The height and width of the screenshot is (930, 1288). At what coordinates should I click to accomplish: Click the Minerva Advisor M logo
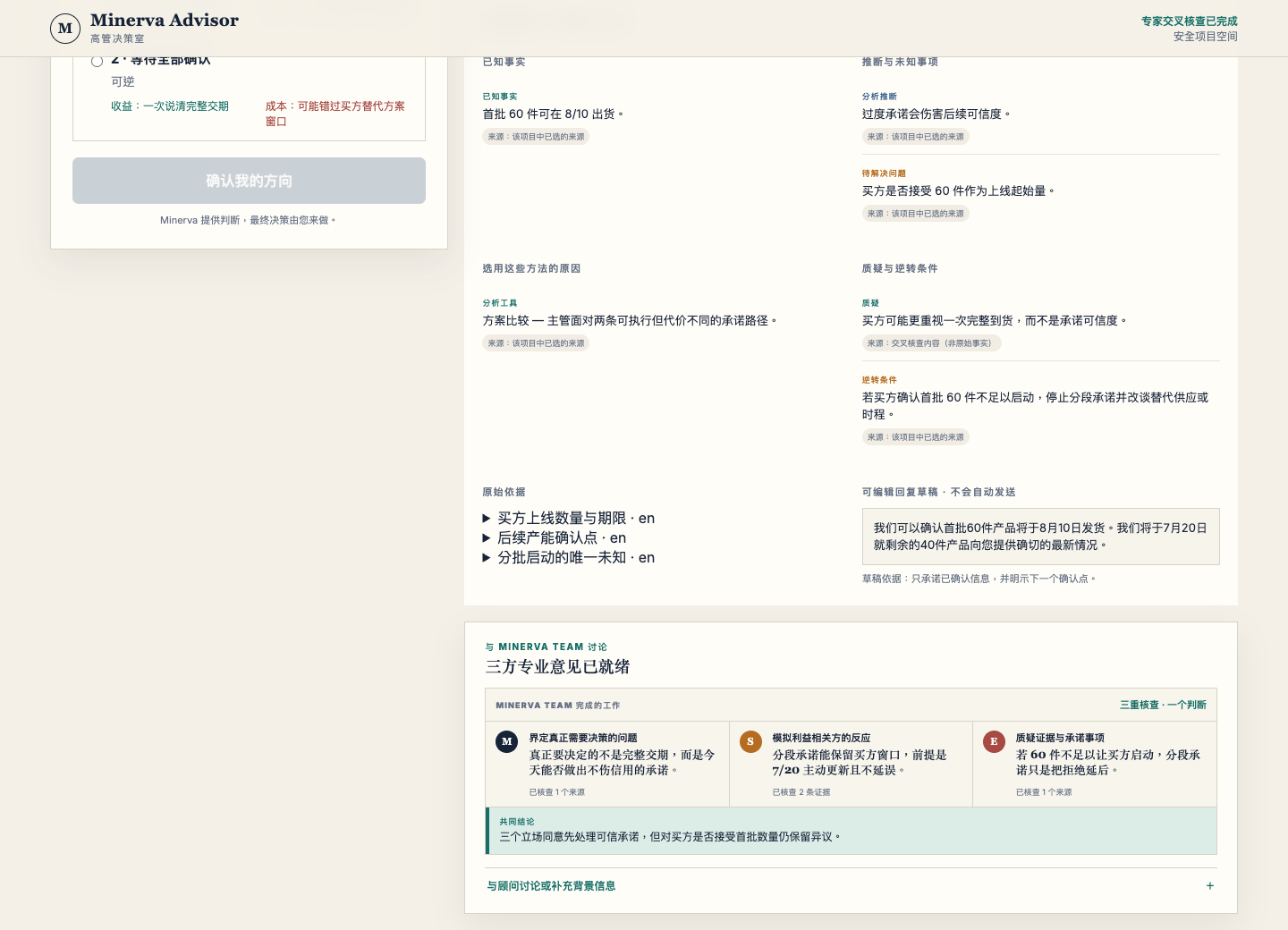pyautogui.click(x=65, y=29)
